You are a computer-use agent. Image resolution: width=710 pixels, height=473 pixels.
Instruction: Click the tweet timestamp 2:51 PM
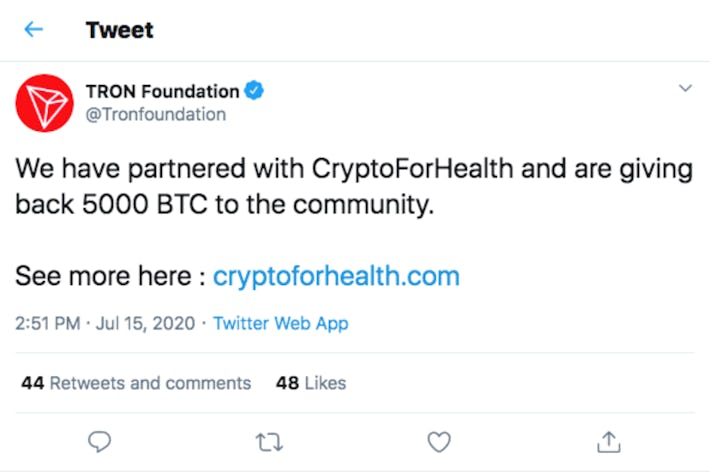(48, 324)
